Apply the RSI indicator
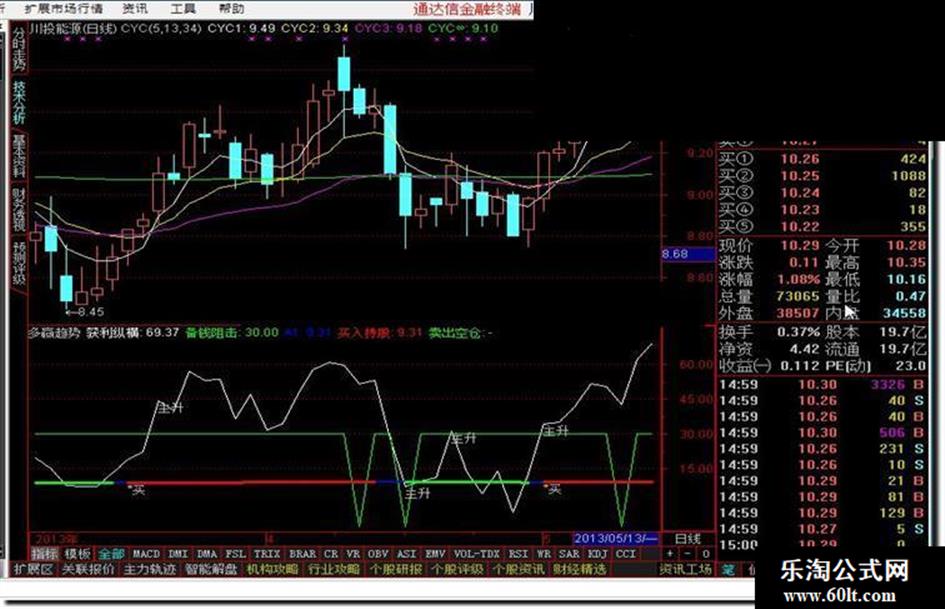The width and height of the screenshot is (945, 609). click(x=518, y=554)
